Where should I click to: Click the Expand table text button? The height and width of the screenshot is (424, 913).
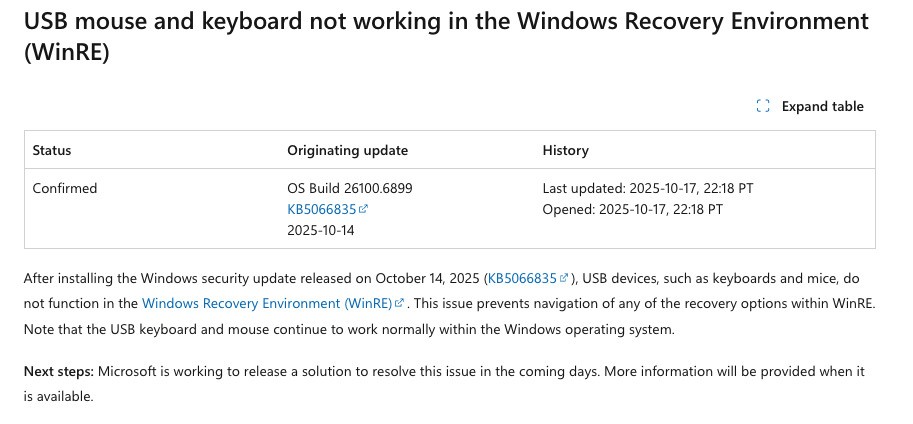click(822, 106)
